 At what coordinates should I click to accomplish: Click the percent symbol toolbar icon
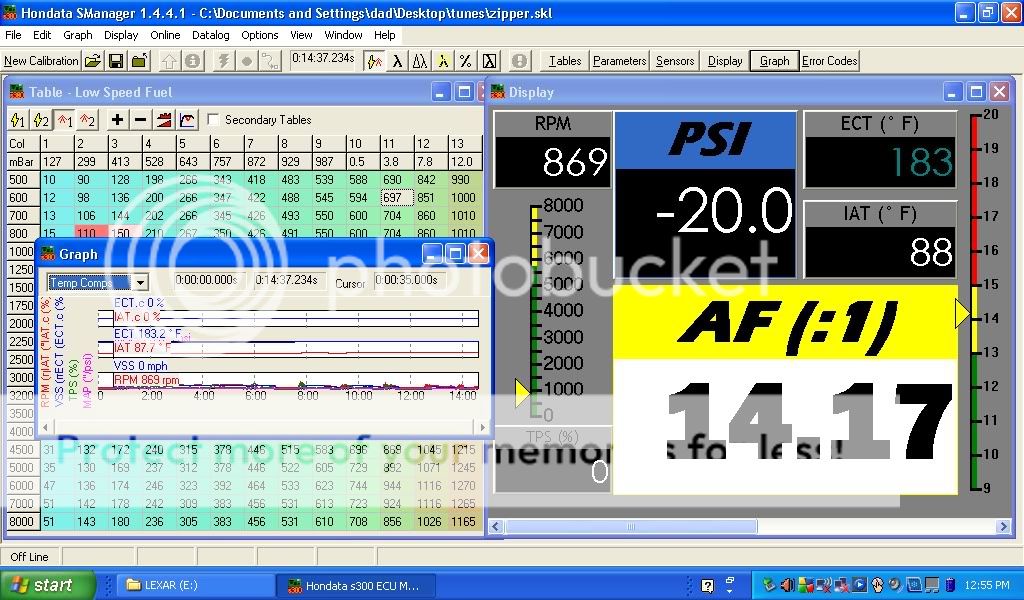pos(466,61)
